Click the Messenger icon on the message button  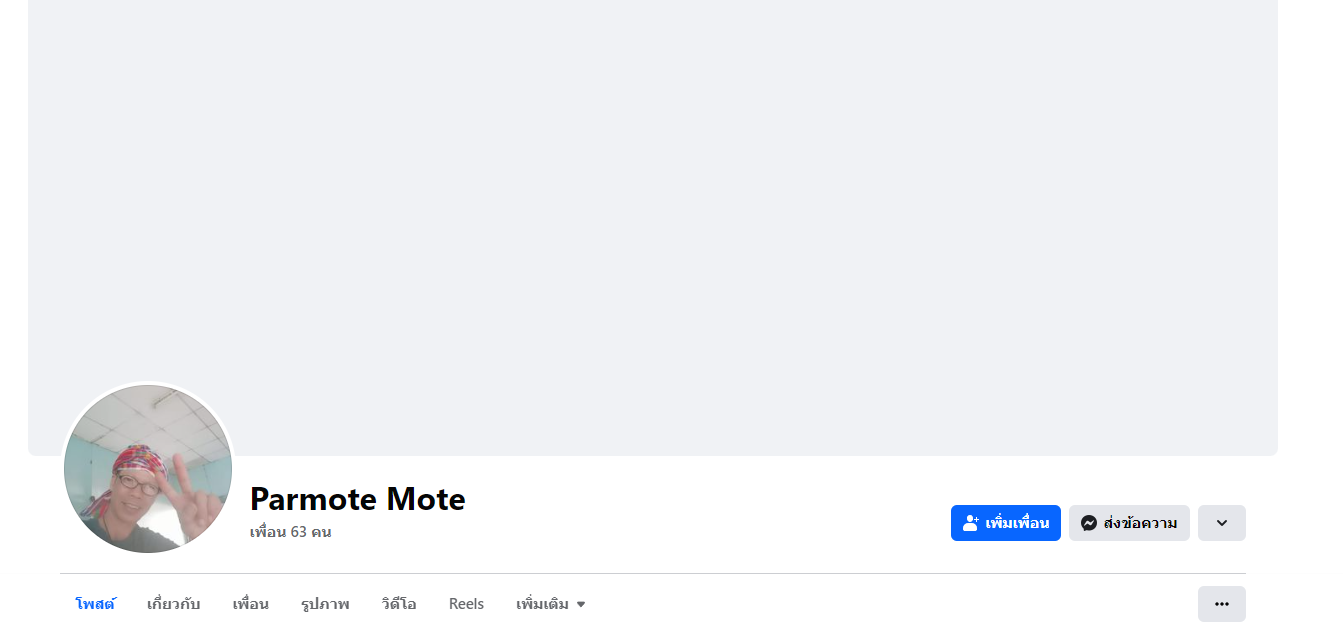pyautogui.click(x=1089, y=523)
